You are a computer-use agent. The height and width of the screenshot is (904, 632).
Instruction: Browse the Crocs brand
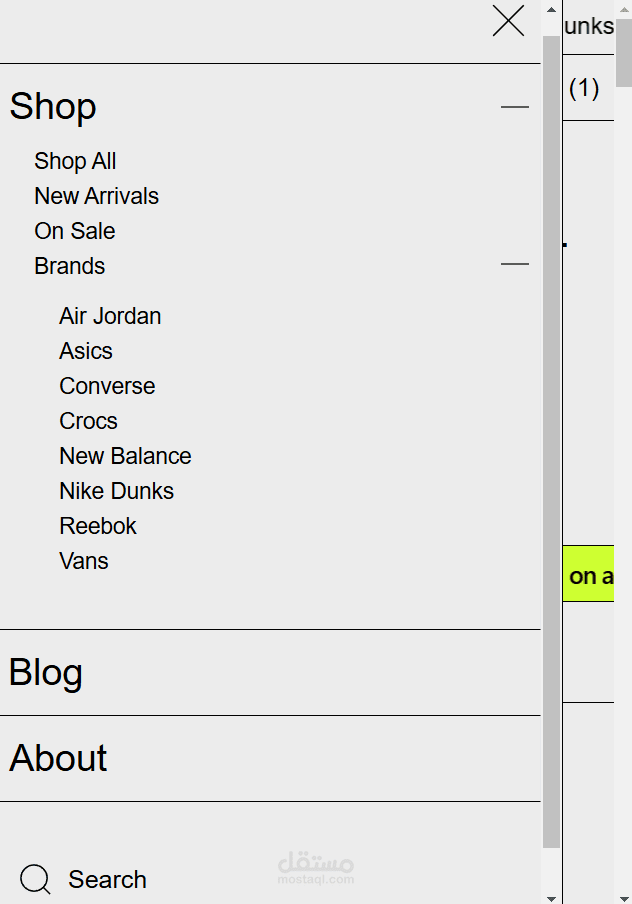[x=88, y=421]
